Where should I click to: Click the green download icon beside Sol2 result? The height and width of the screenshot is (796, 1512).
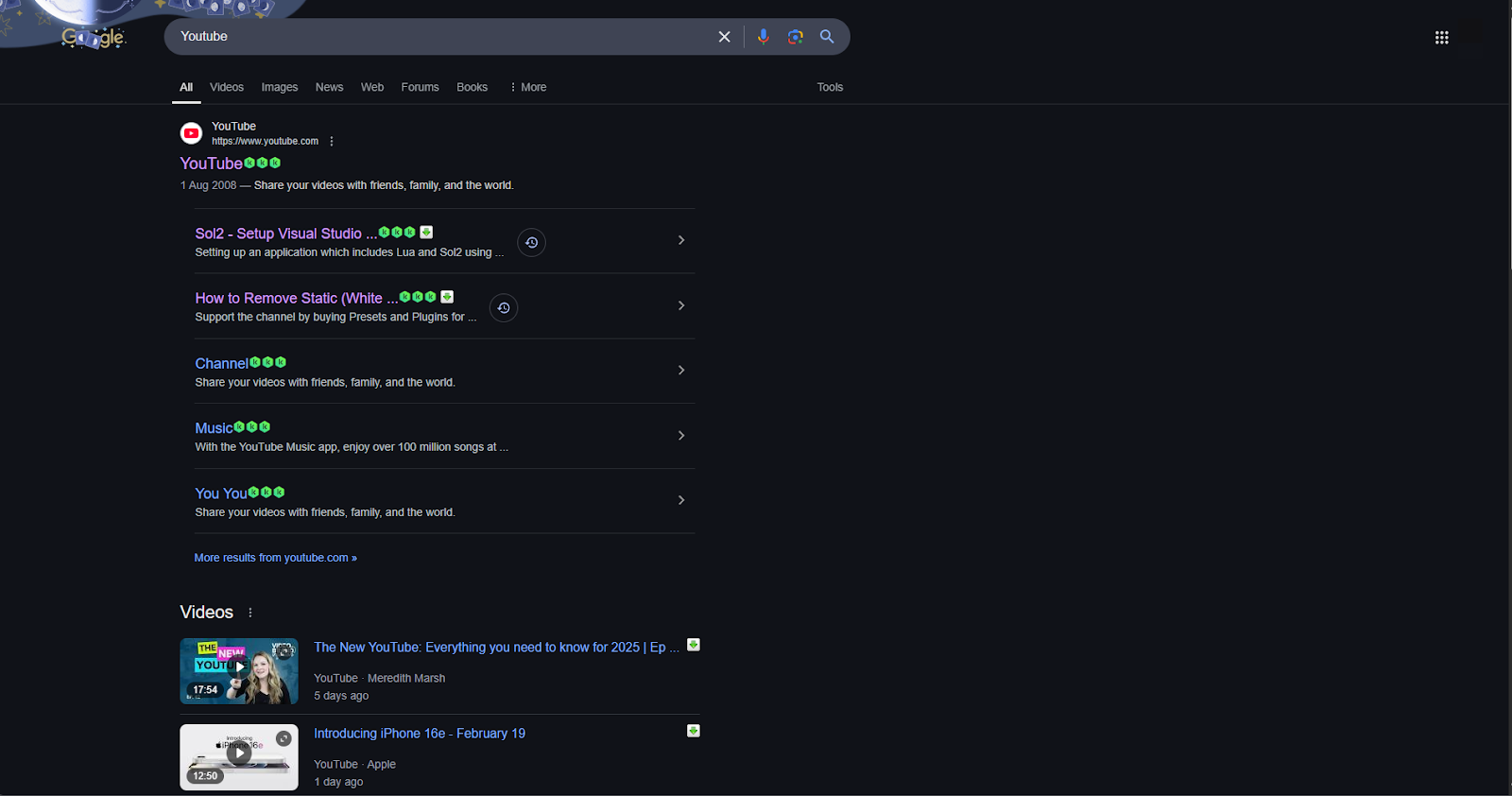tap(426, 233)
